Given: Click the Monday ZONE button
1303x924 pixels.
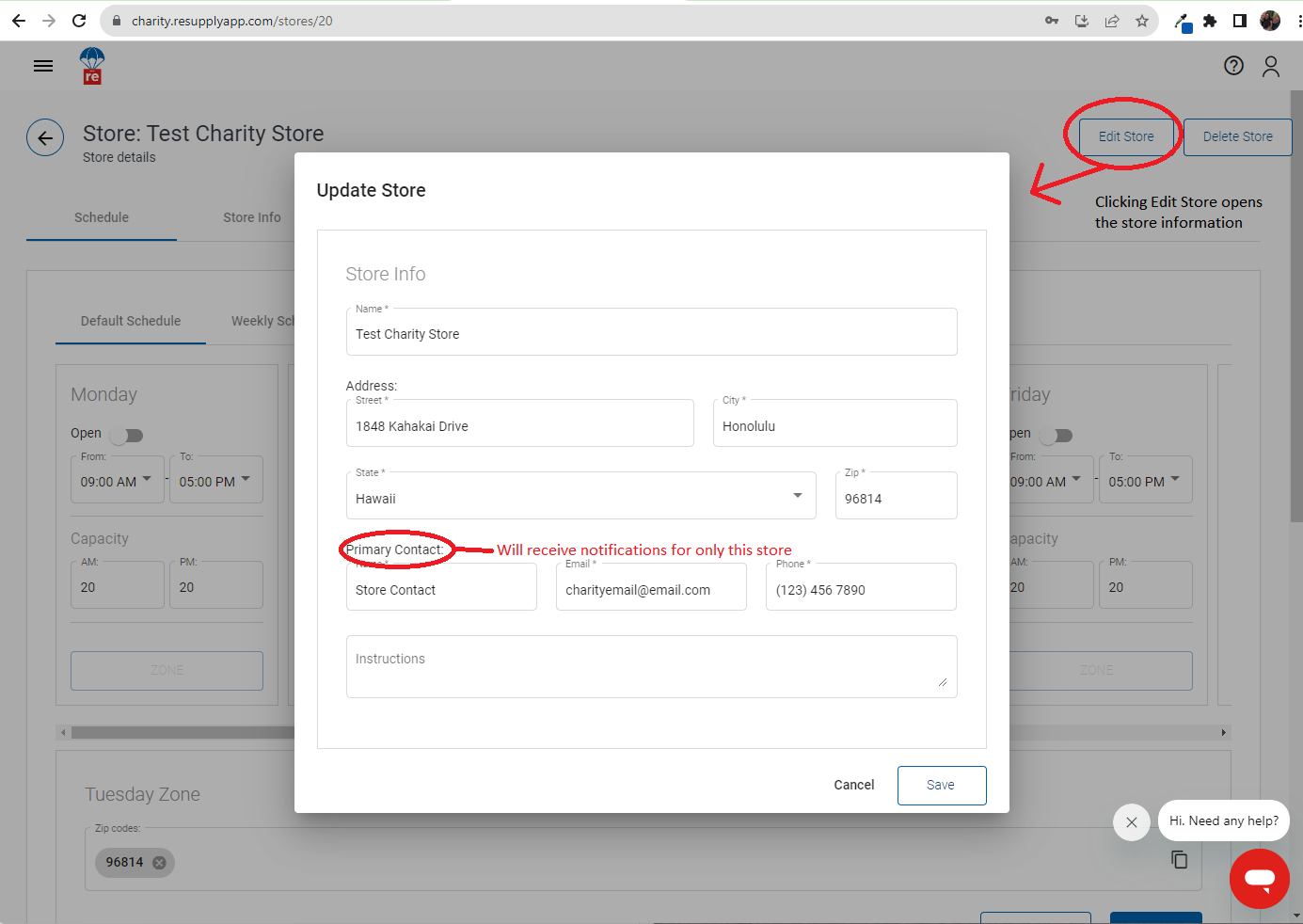Looking at the screenshot, I should (167, 671).
